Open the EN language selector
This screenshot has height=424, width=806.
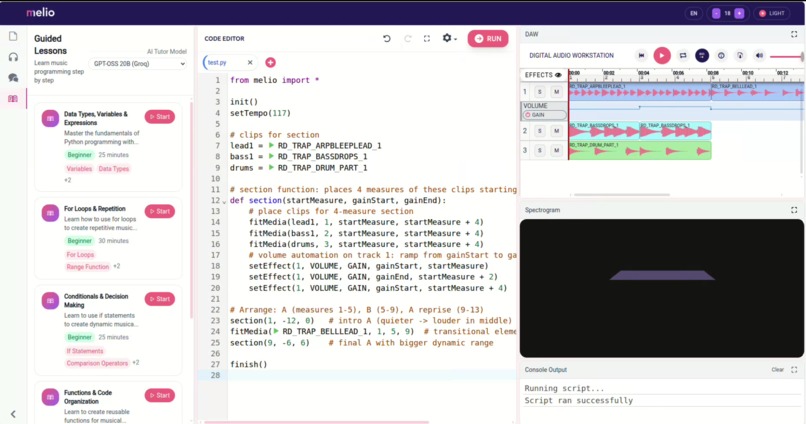693,13
